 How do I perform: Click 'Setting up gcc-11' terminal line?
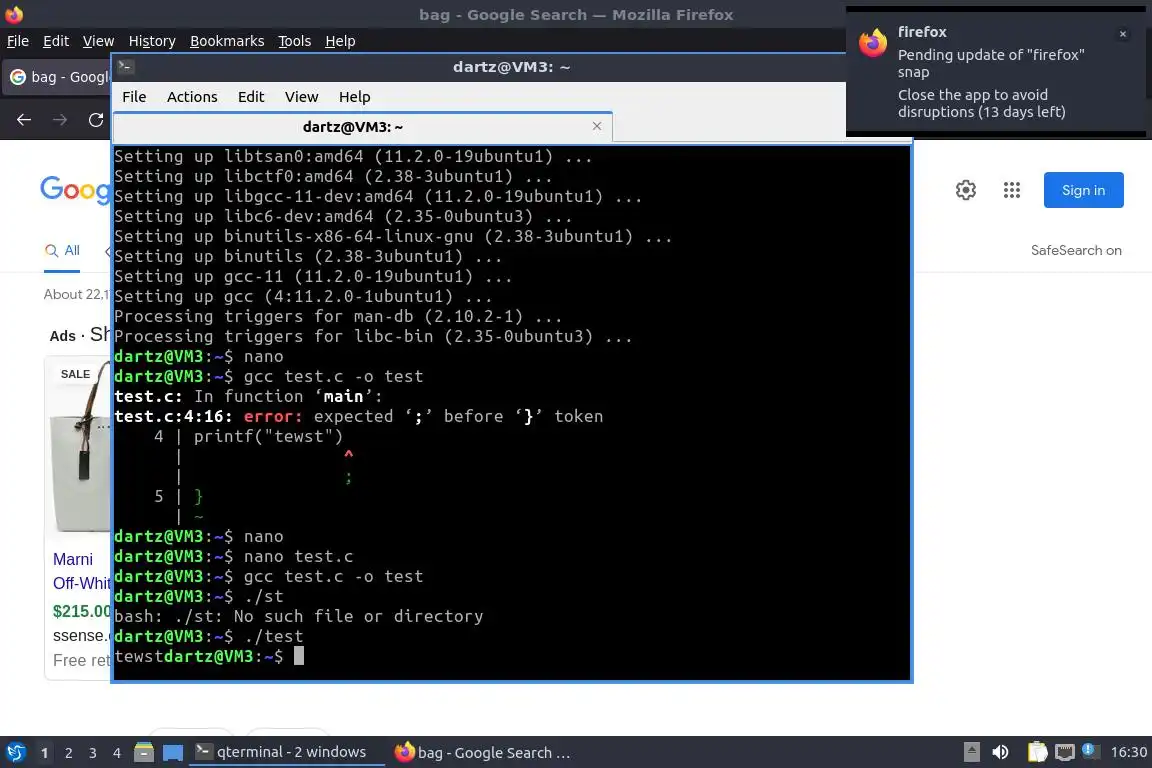click(313, 276)
